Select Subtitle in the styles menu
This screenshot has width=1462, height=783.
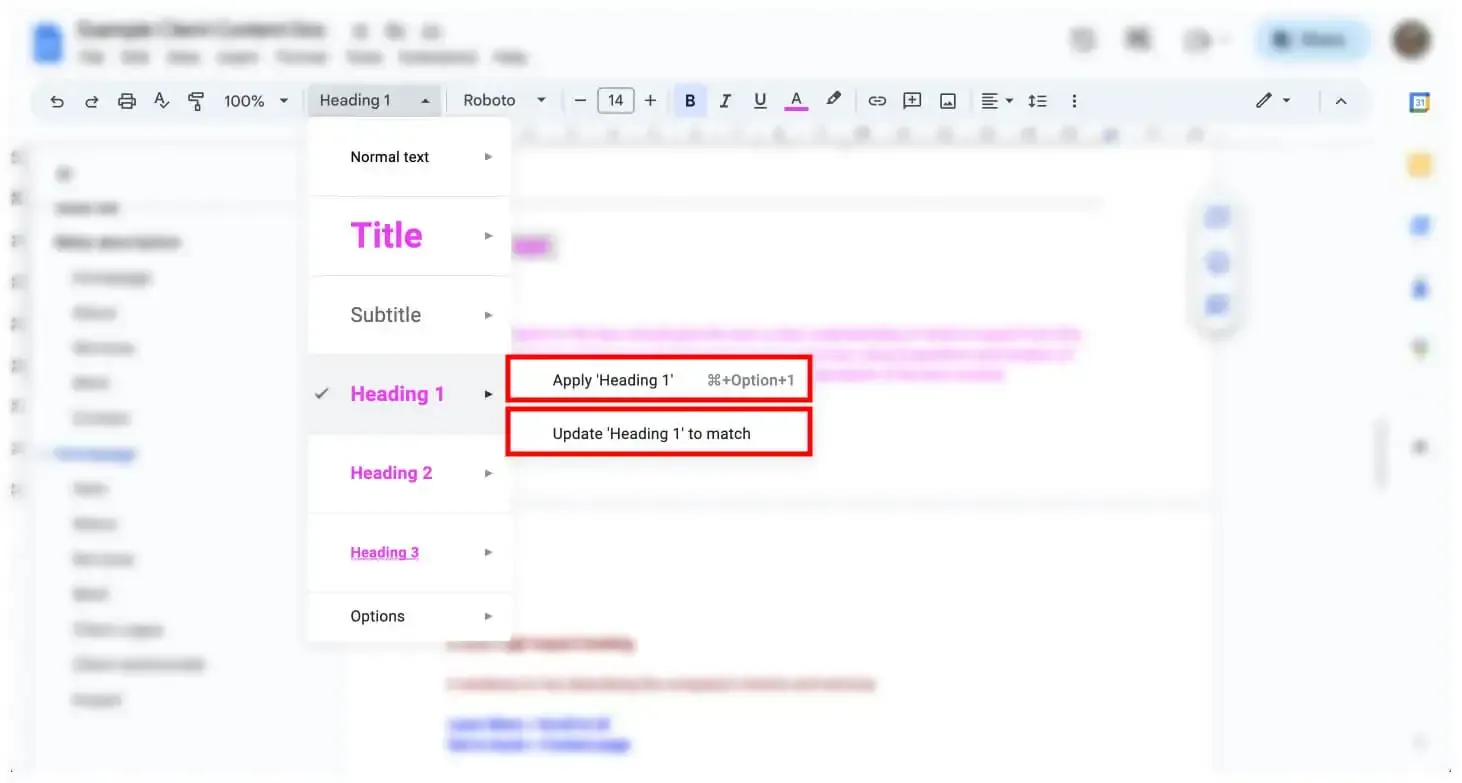385,315
